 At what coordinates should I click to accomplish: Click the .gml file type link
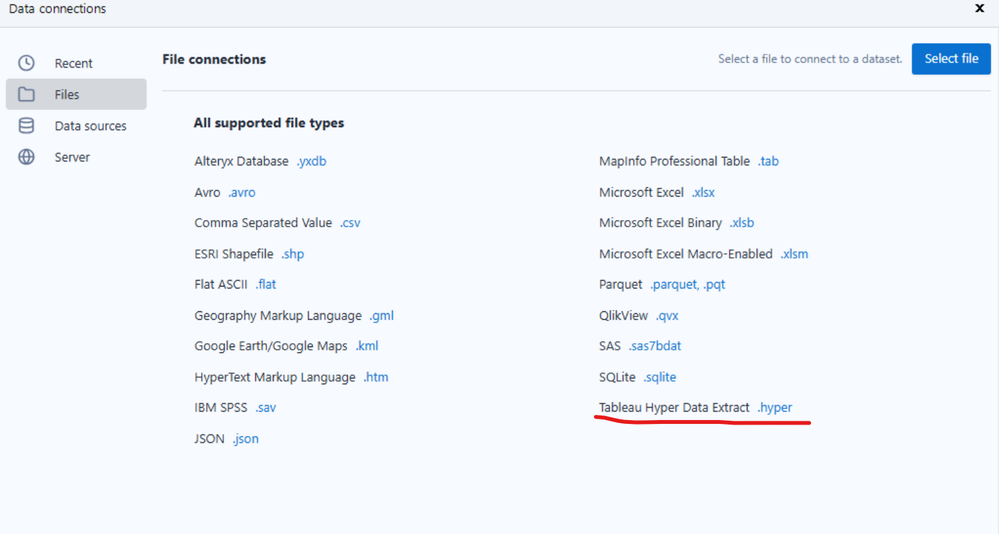pos(382,315)
